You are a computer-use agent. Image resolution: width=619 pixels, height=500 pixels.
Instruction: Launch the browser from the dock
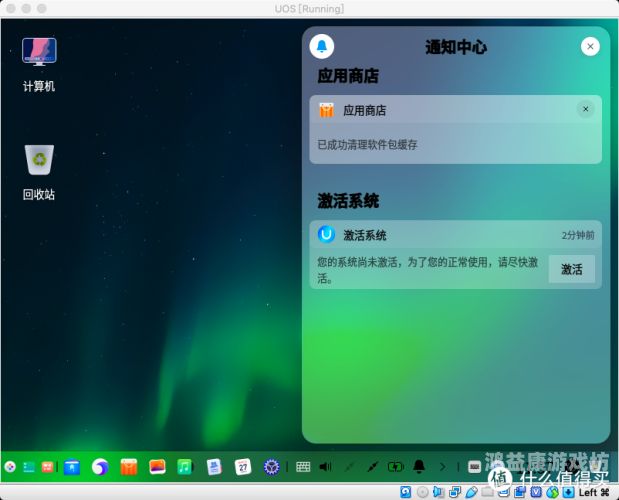pyautogui.click(x=100, y=467)
